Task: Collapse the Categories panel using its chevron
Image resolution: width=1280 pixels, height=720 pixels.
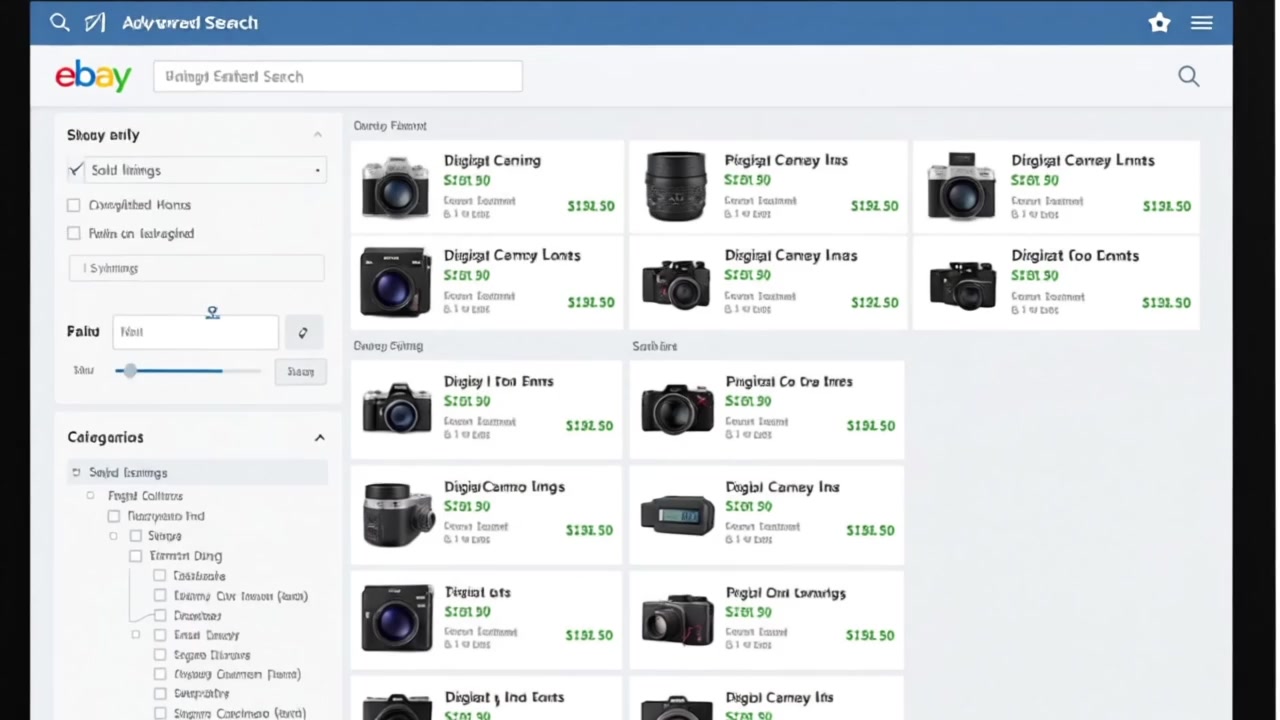Action: pyautogui.click(x=319, y=437)
